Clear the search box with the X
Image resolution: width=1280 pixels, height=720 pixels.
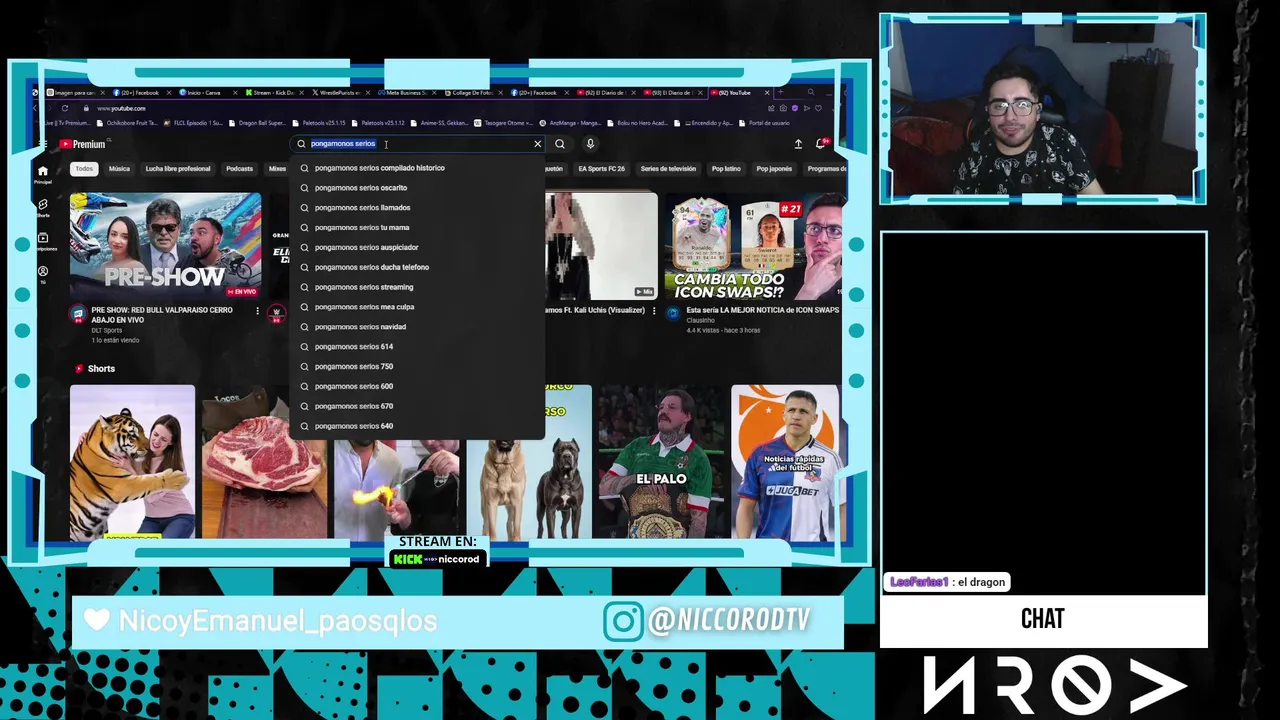coord(537,144)
